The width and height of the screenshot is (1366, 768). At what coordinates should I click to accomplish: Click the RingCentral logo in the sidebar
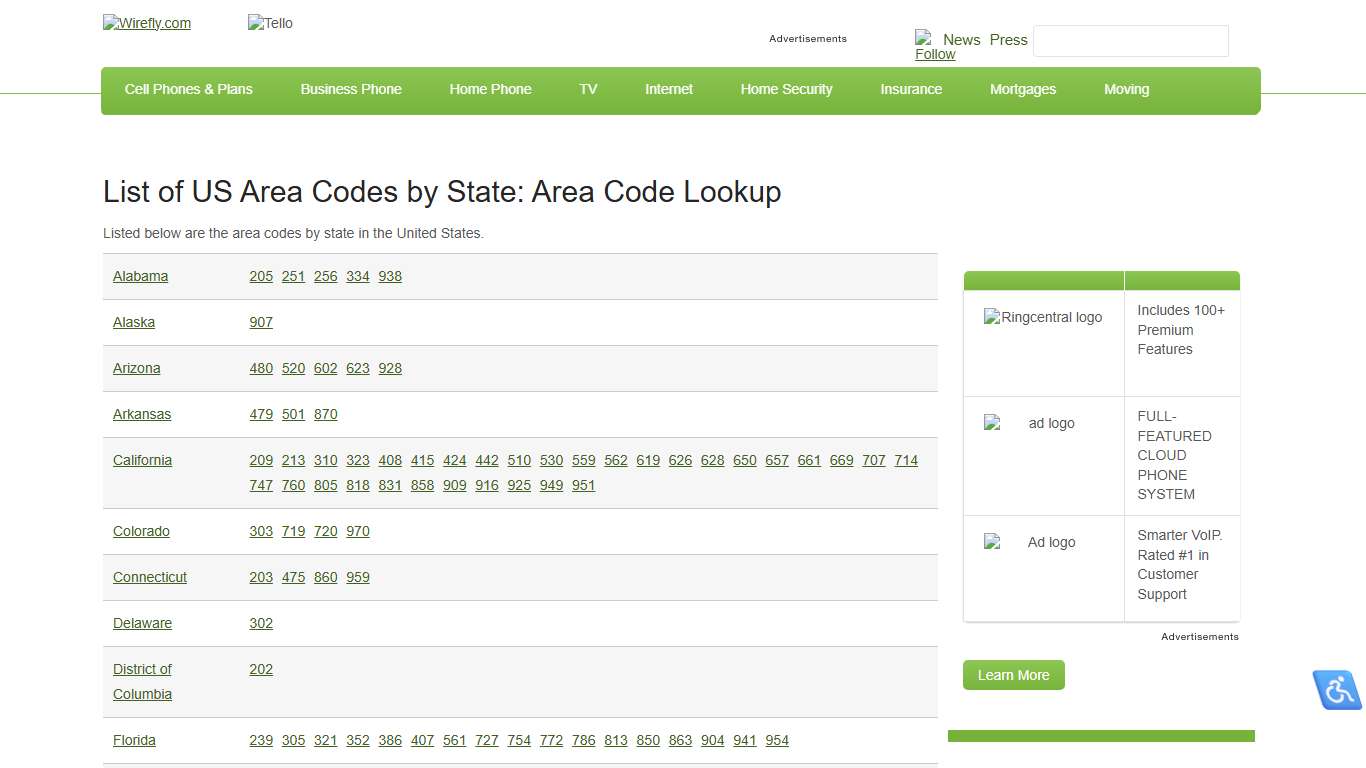(1043, 317)
